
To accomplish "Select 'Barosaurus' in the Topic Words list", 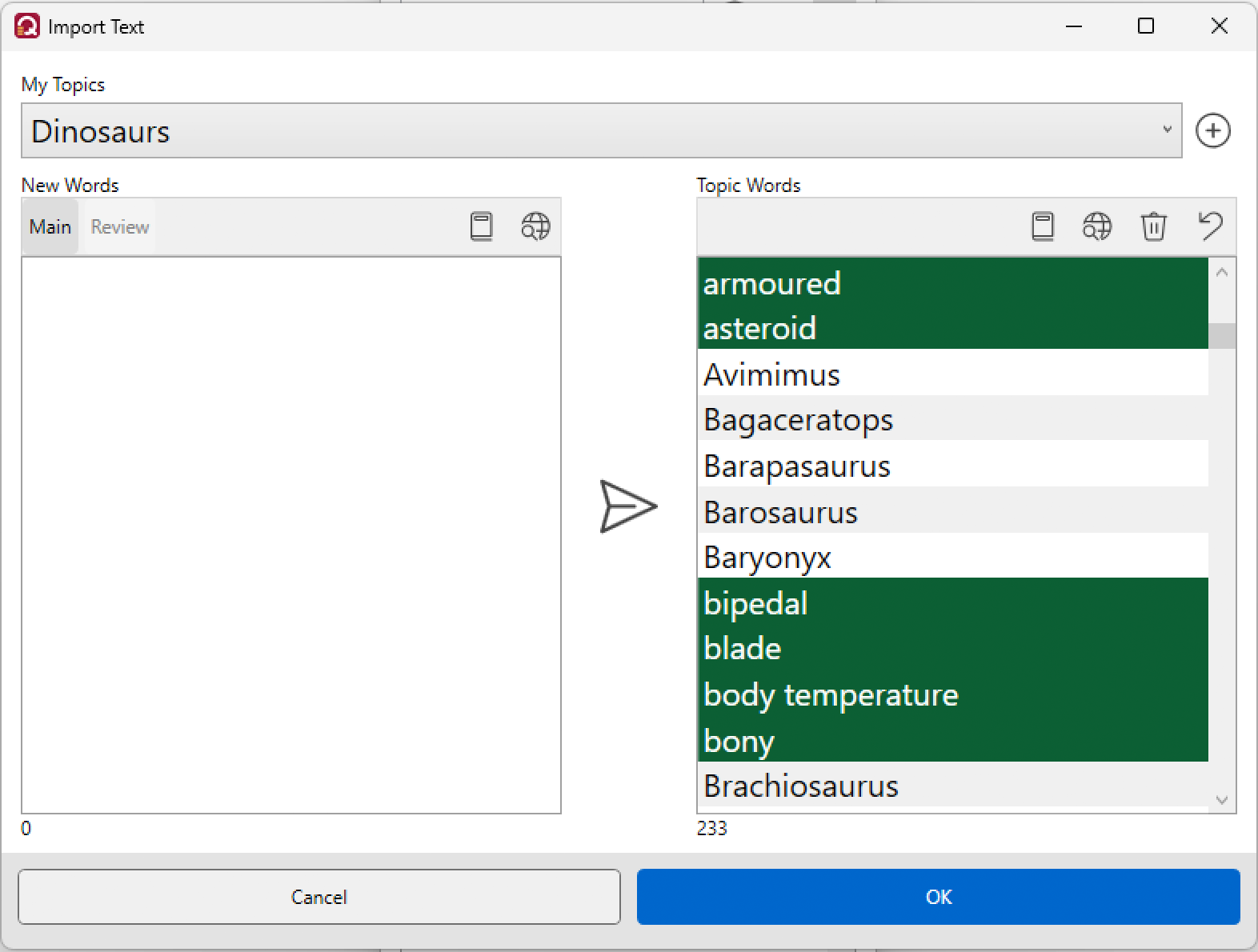I will pos(952,511).
